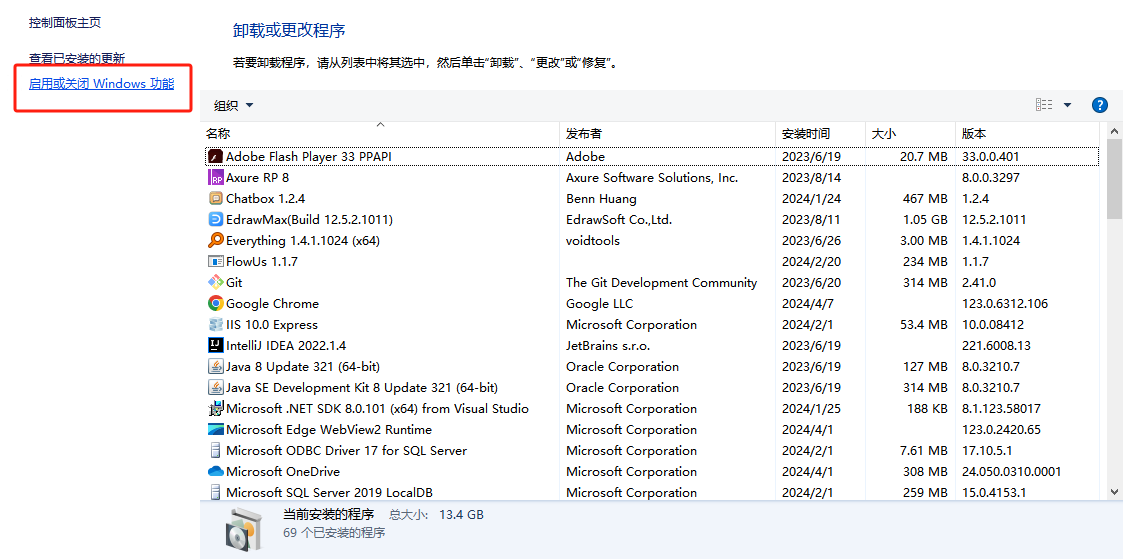Select the Adobe Flash Player 33 PPAPI row
The width and height of the screenshot is (1123, 559).
(652, 156)
